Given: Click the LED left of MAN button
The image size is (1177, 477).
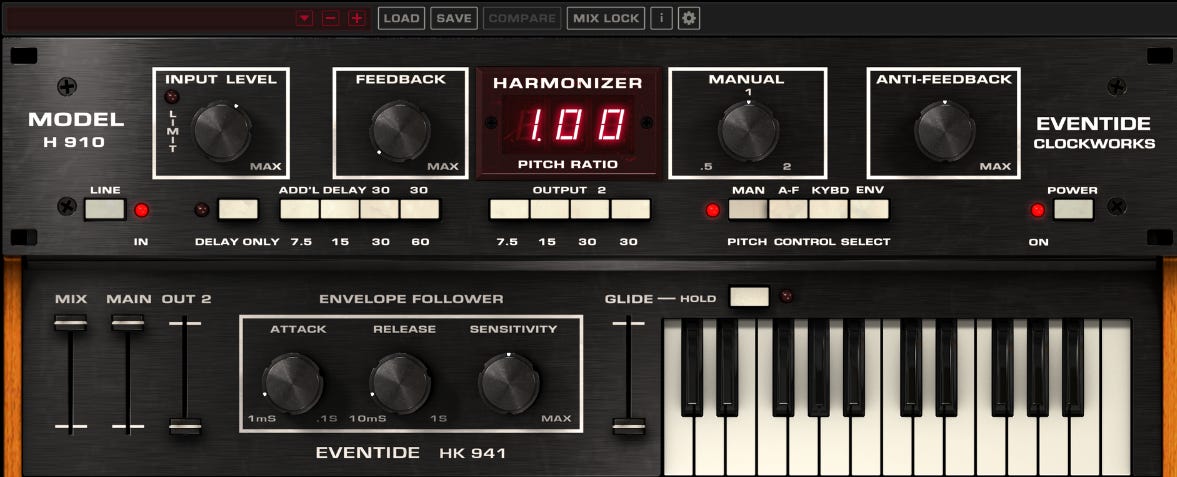Looking at the screenshot, I should coord(712,210).
